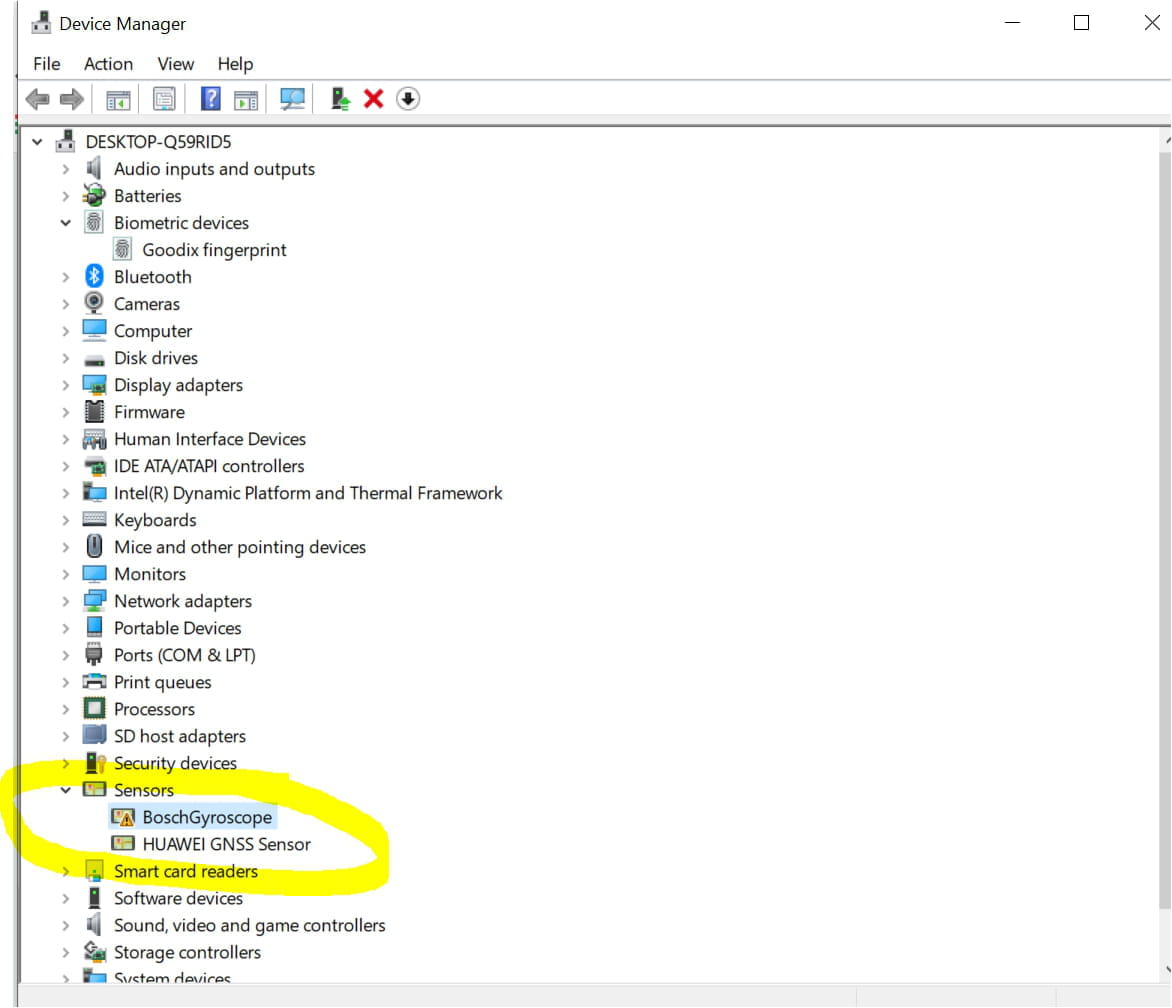This screenshot has height=1008, width=1172.
Task: Open the File menu
Action: coord(46,64)
